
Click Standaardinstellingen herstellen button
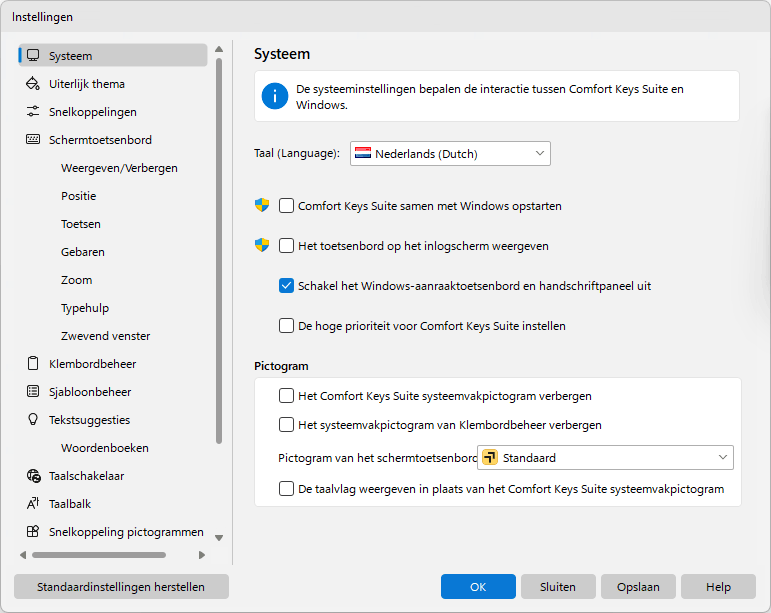point(121,586)
